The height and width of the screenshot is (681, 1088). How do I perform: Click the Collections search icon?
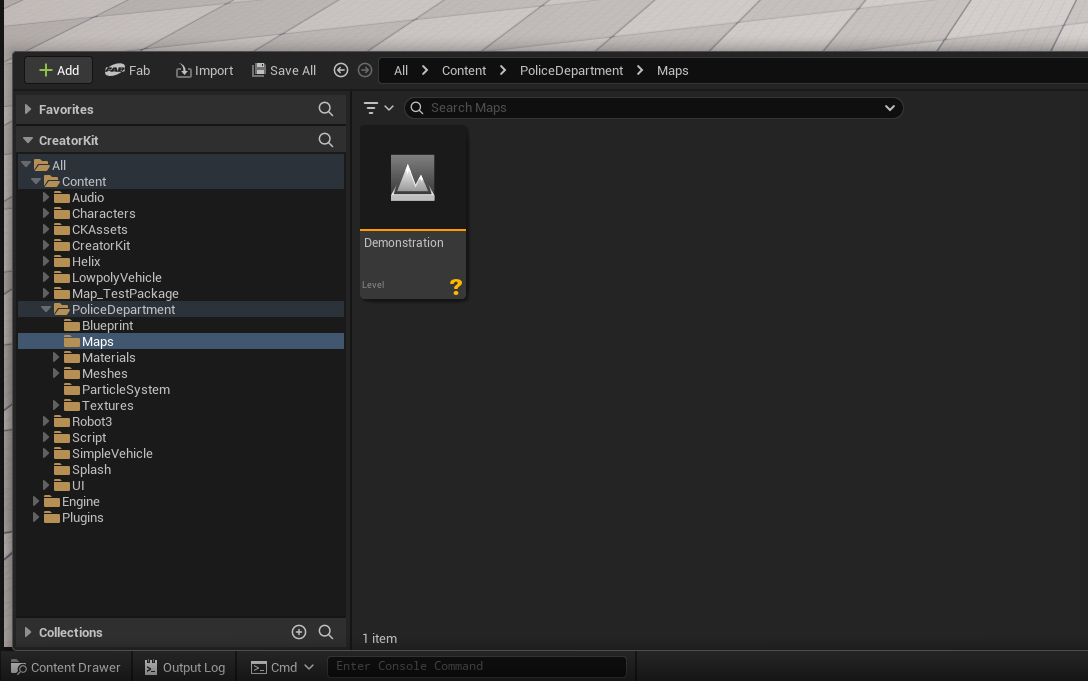[x=326, y=632]
